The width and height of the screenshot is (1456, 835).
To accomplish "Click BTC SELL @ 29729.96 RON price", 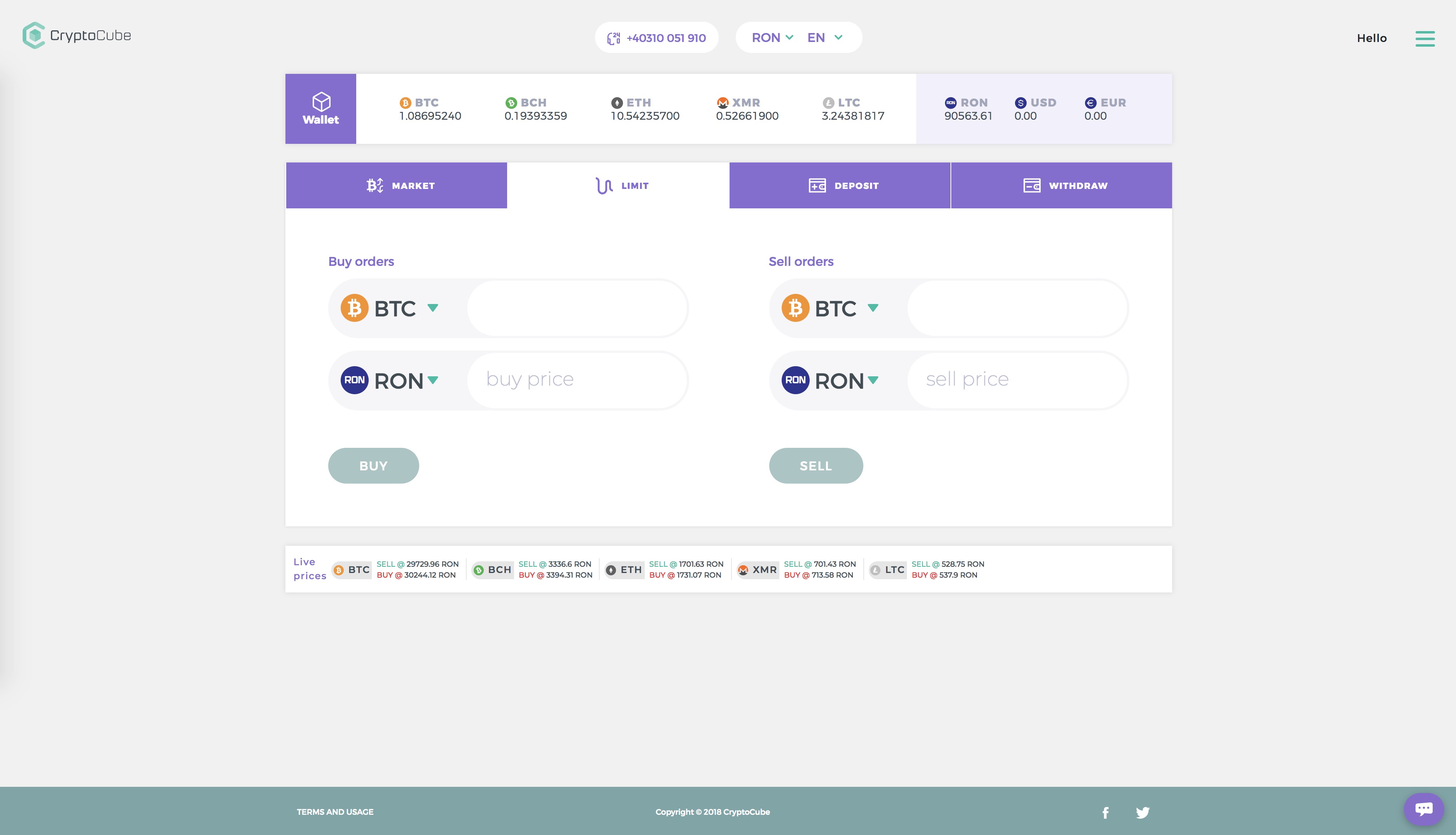I will [418, 564].
